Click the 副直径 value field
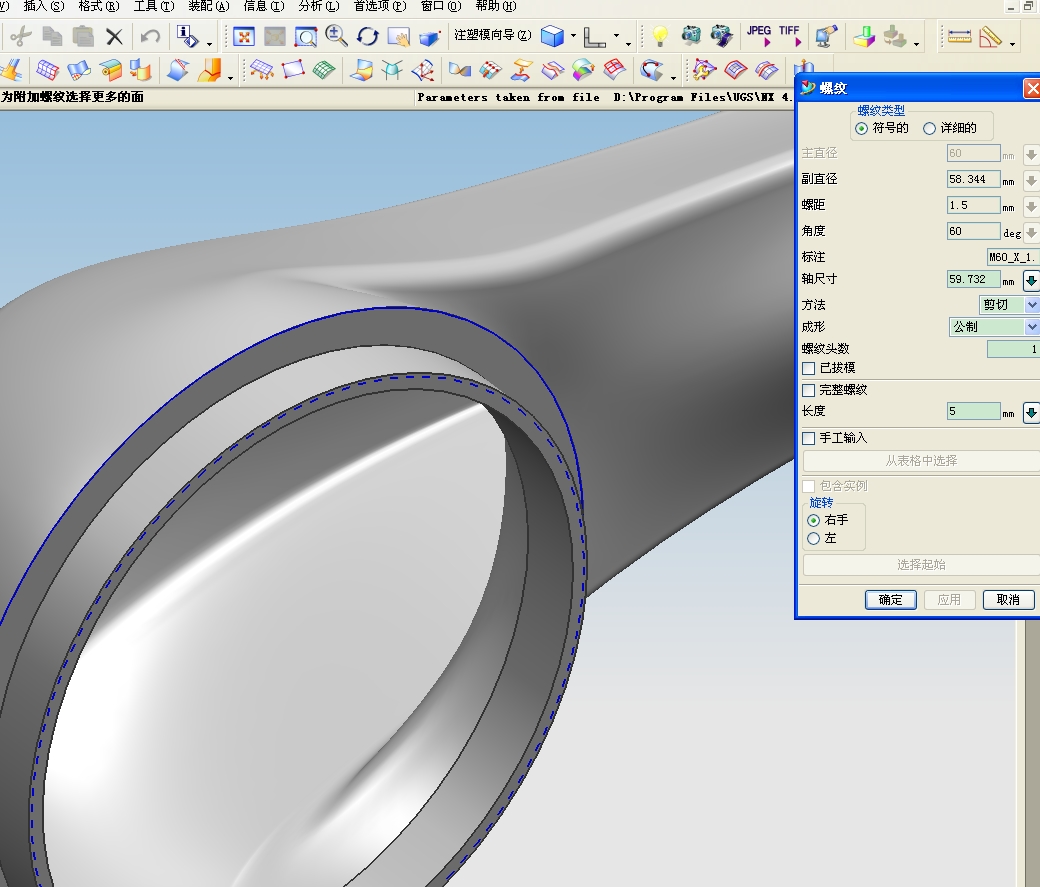1040x887 pixels. (x=973, y=179)
